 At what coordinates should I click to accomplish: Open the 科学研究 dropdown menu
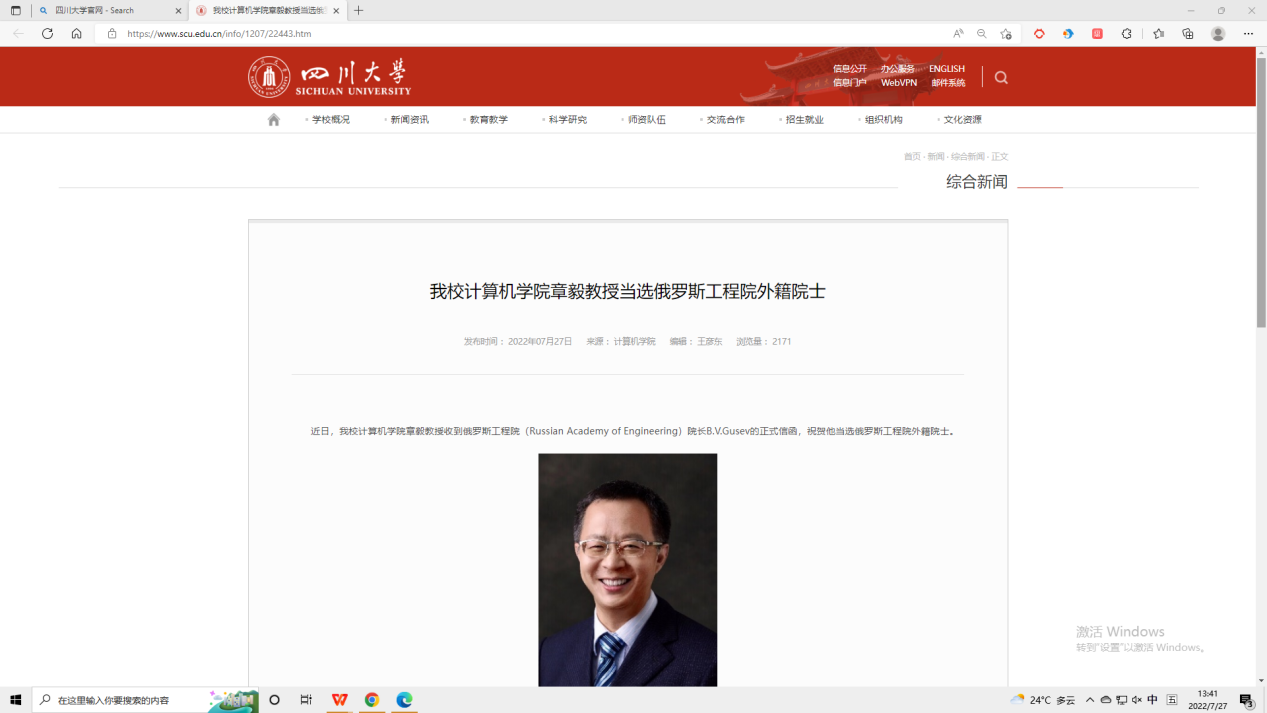(x=566, y=118)
